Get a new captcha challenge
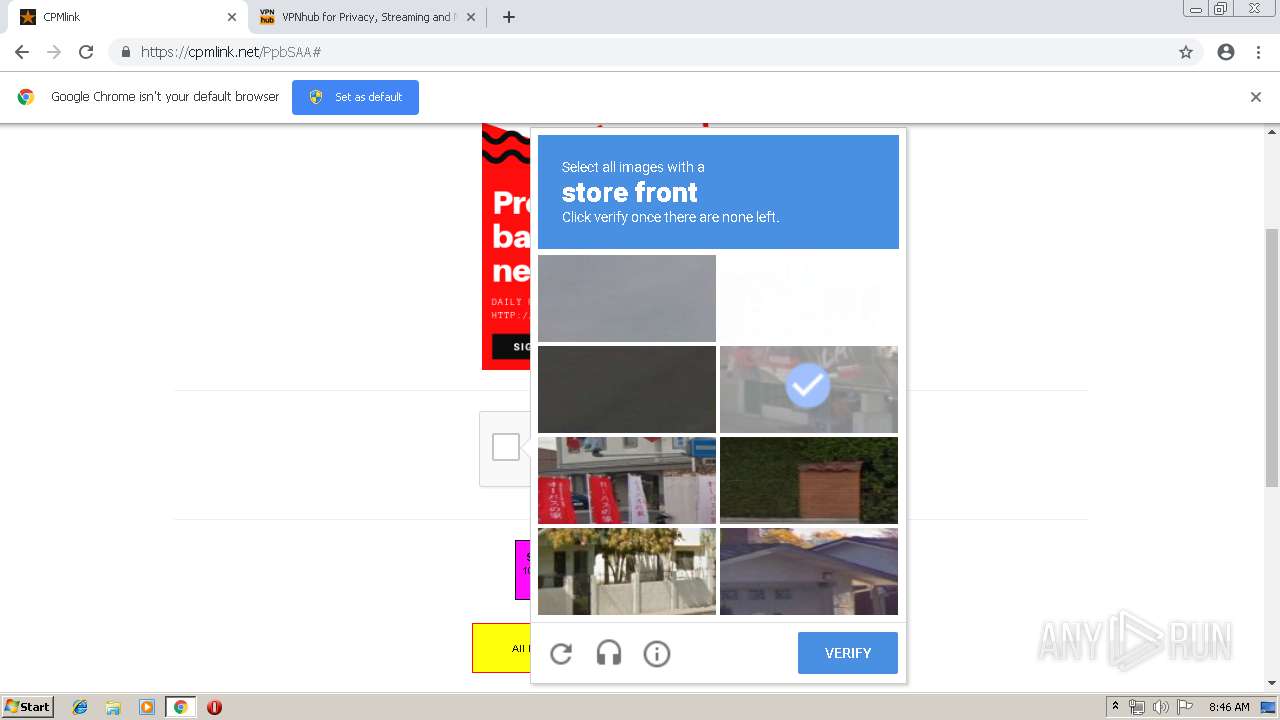The height and width of the screenshot is (720, 1280). (x=561, y=654)
